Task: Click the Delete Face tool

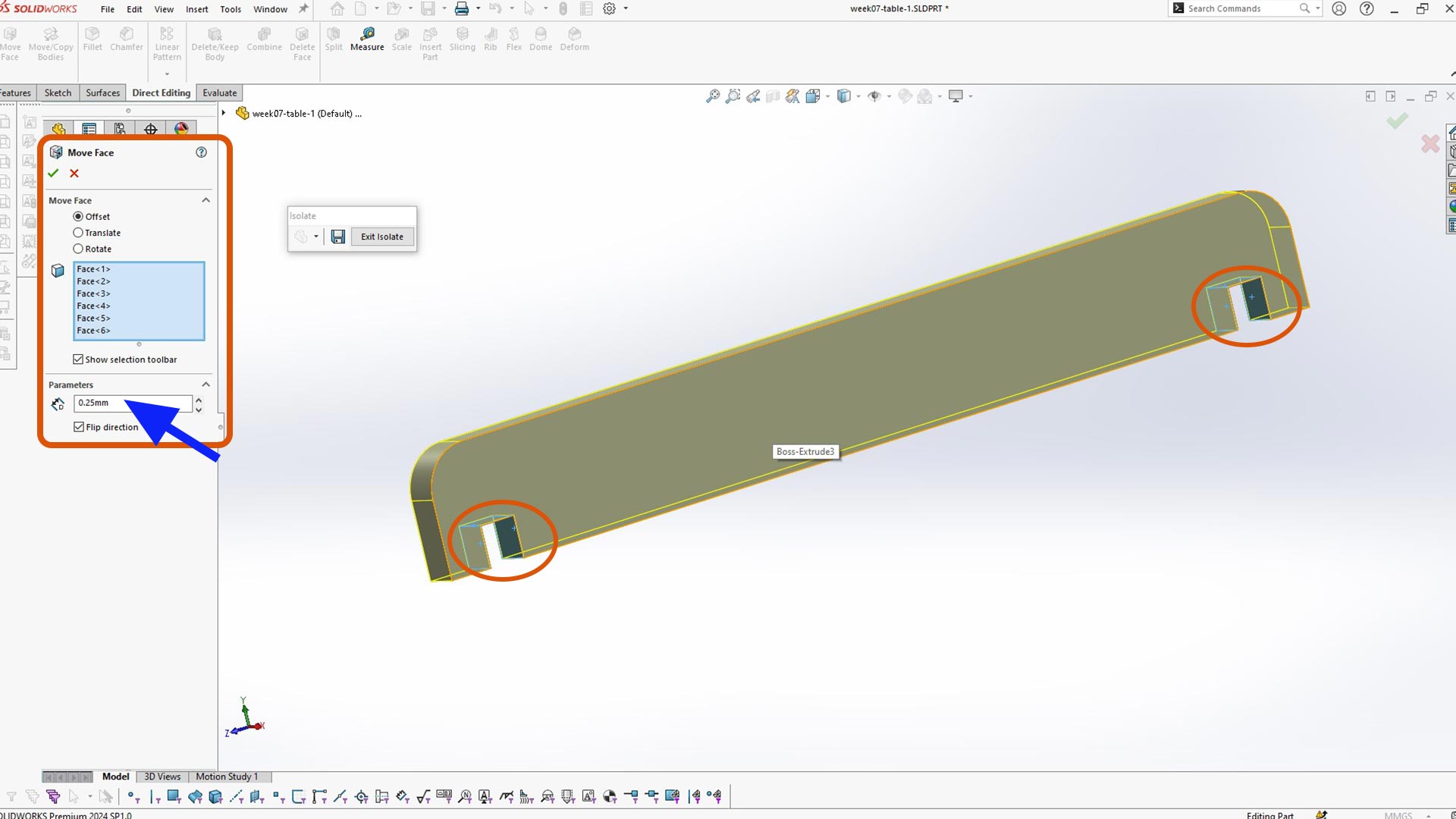Action: 302,44
